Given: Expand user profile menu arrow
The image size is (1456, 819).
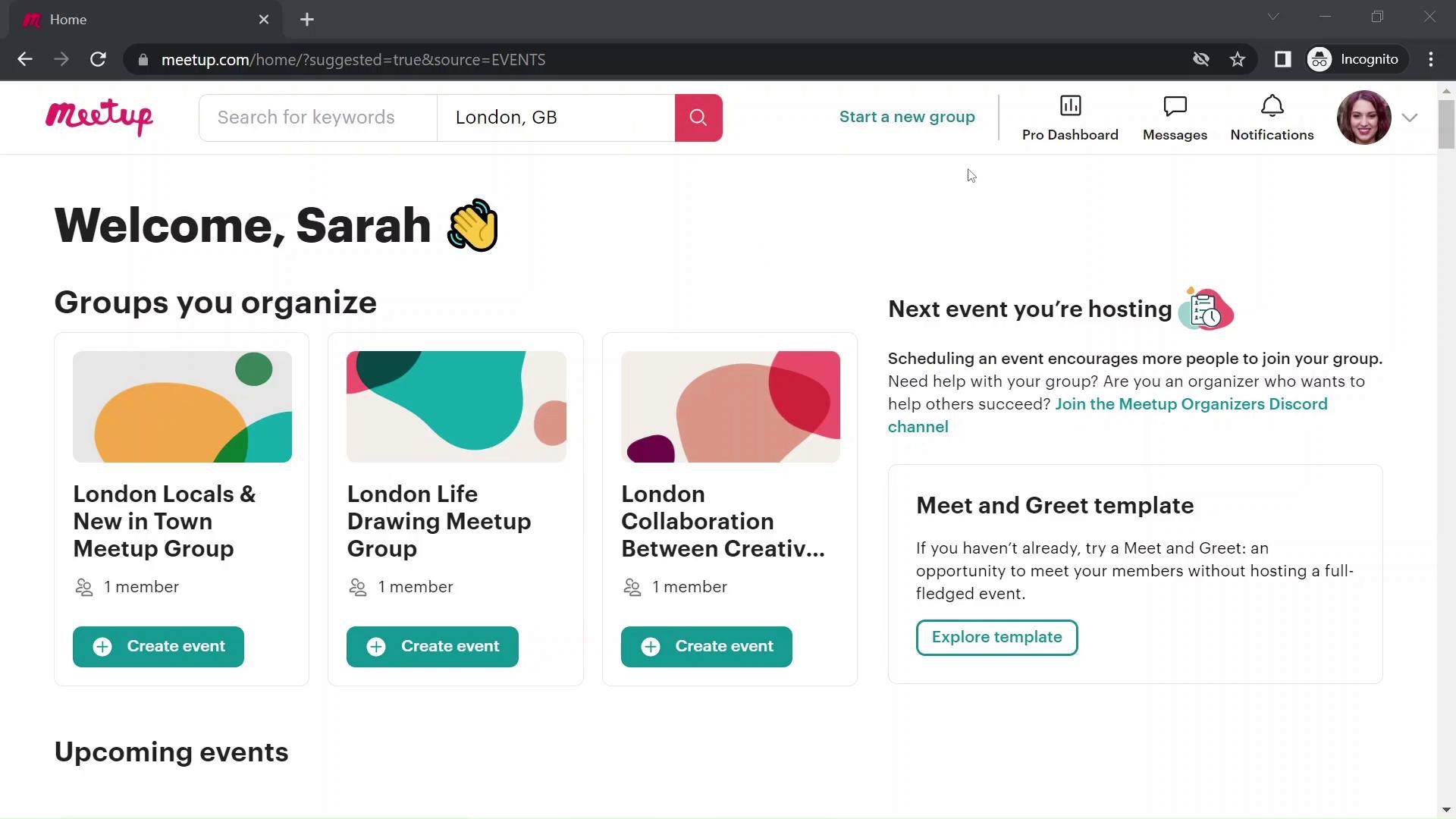Looking at the screenshot, I should point(1411,117).
